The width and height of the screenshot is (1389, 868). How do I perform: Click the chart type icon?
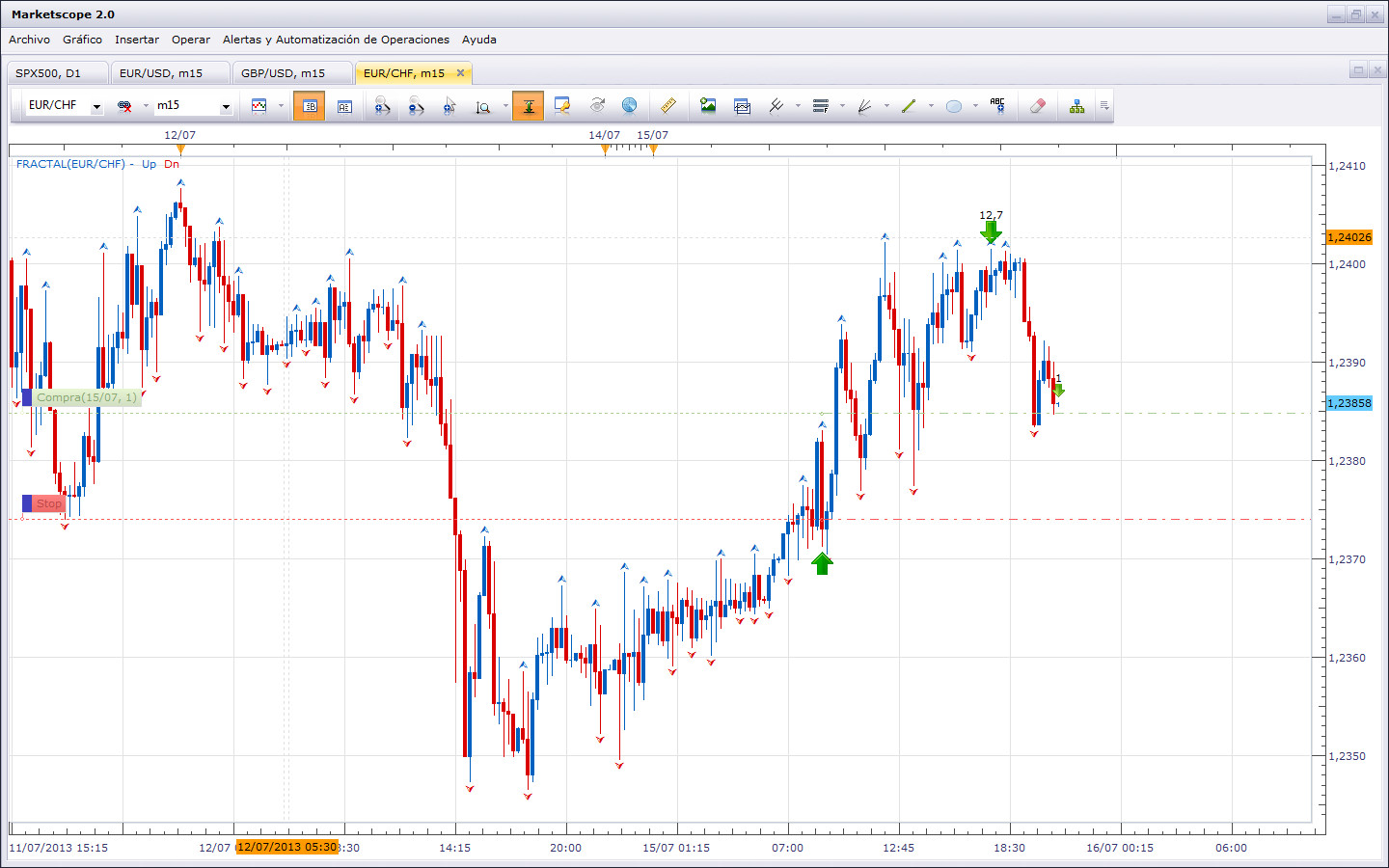(259, 106)
